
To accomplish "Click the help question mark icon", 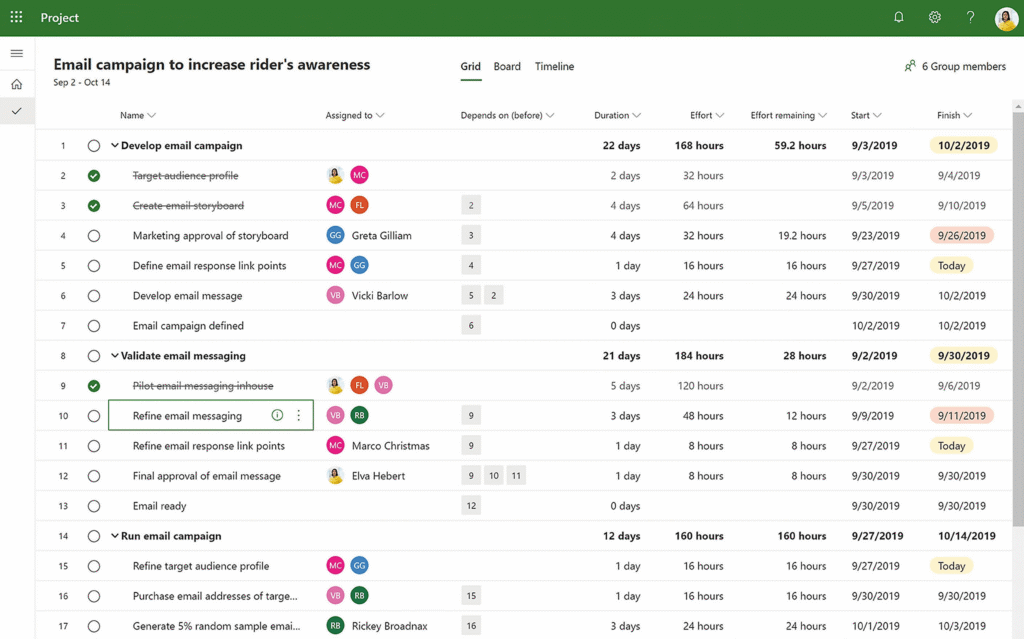I will [x=970, y=18].
